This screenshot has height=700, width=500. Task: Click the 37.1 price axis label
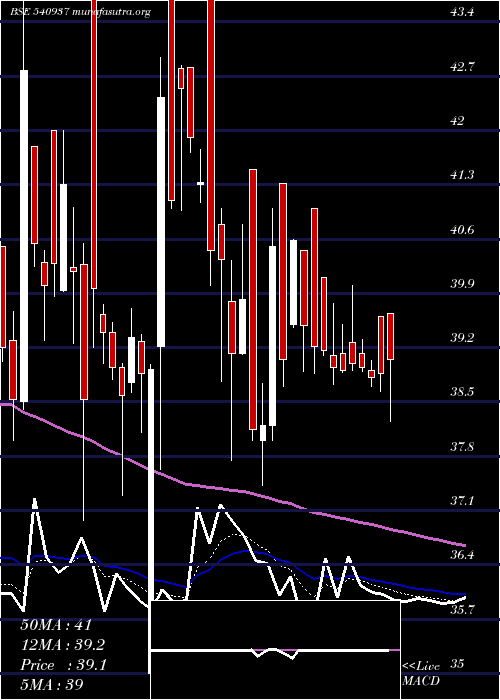462,501
